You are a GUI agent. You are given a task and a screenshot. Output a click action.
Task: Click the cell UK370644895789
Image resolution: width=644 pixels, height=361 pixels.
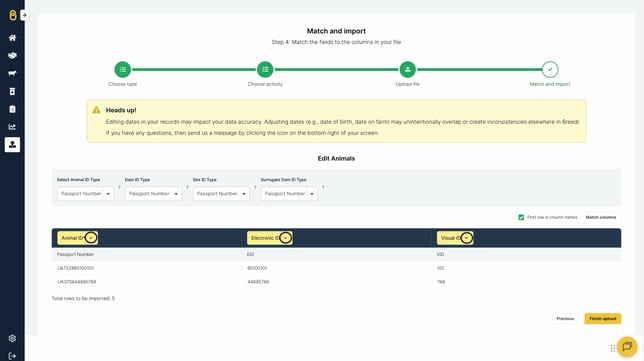pyautogui.click(x=77, y=282)
